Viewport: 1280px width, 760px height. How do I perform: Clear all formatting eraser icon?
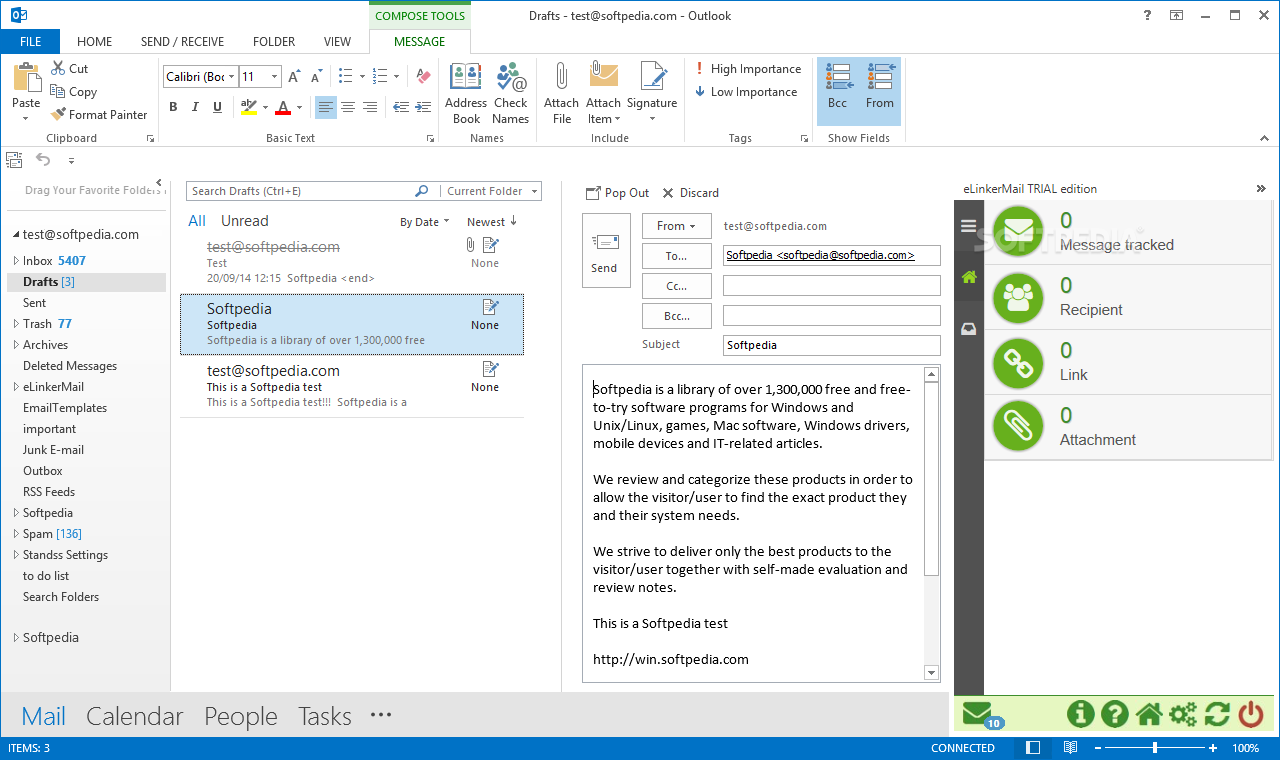[423, 76]
